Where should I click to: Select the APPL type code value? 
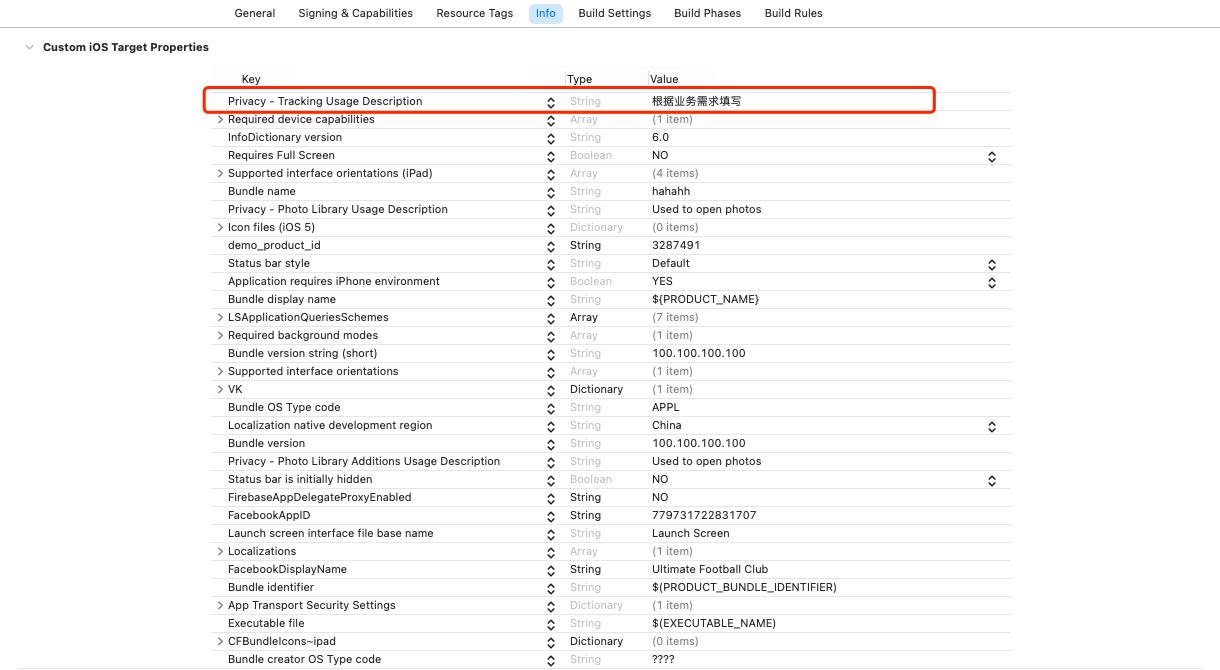[666, 407]
